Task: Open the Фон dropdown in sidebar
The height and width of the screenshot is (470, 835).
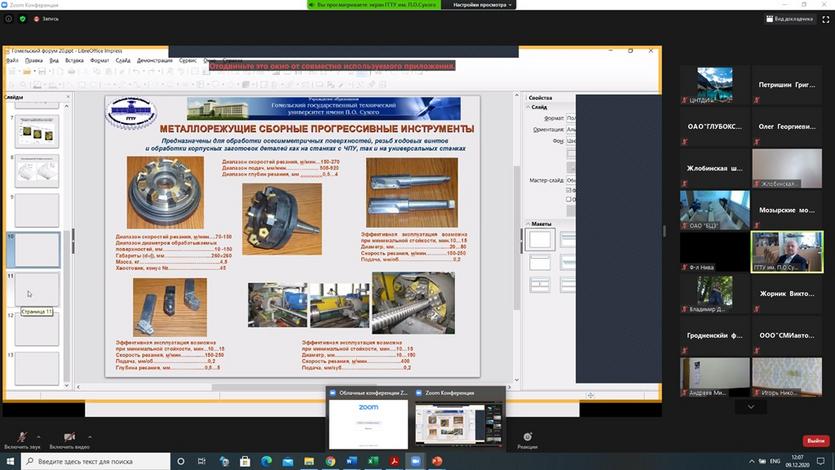Action: point(570,141)
